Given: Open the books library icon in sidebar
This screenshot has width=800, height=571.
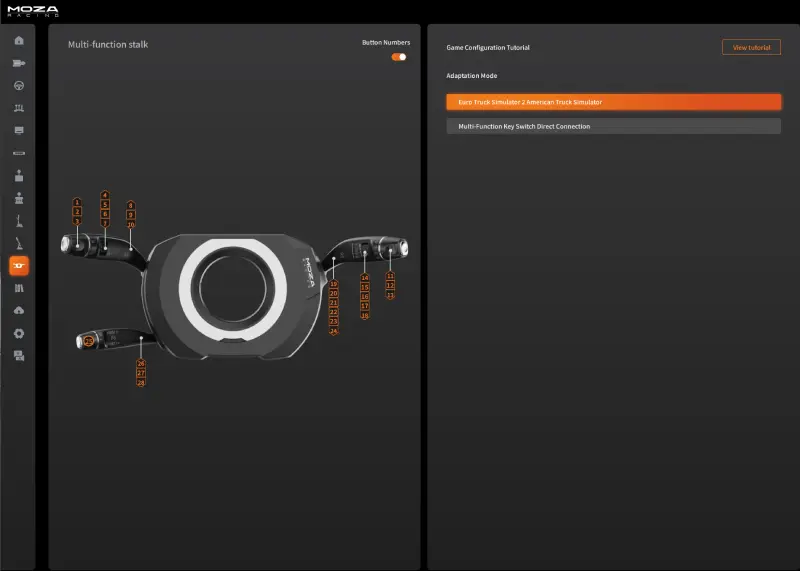Looking at the screenshot, I should coord(19,288).
